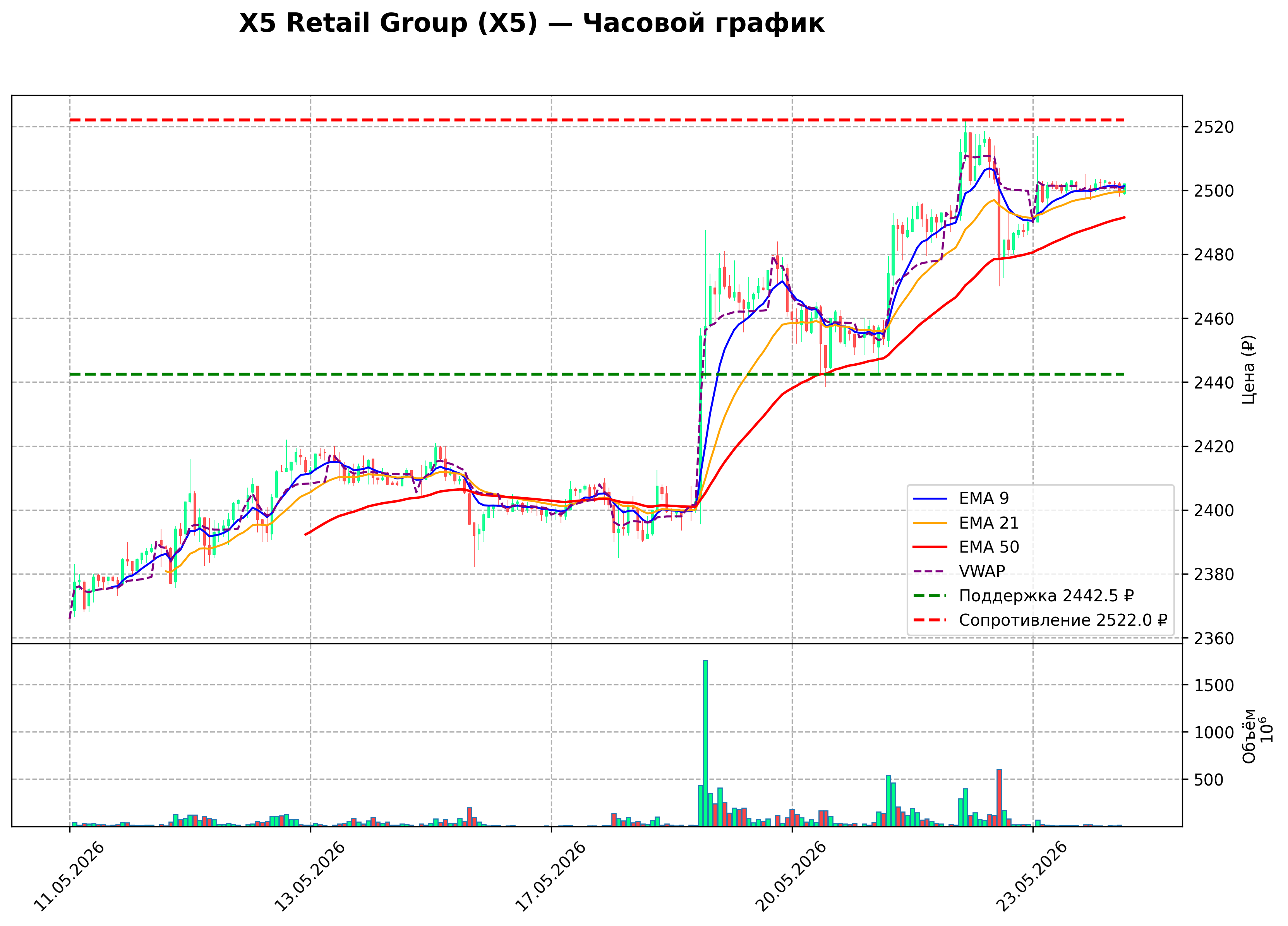Image resolution: width=1288 pixels, height=926 pixels.
Task: Click the green dashed support legend sample
Action: point(930,596)
